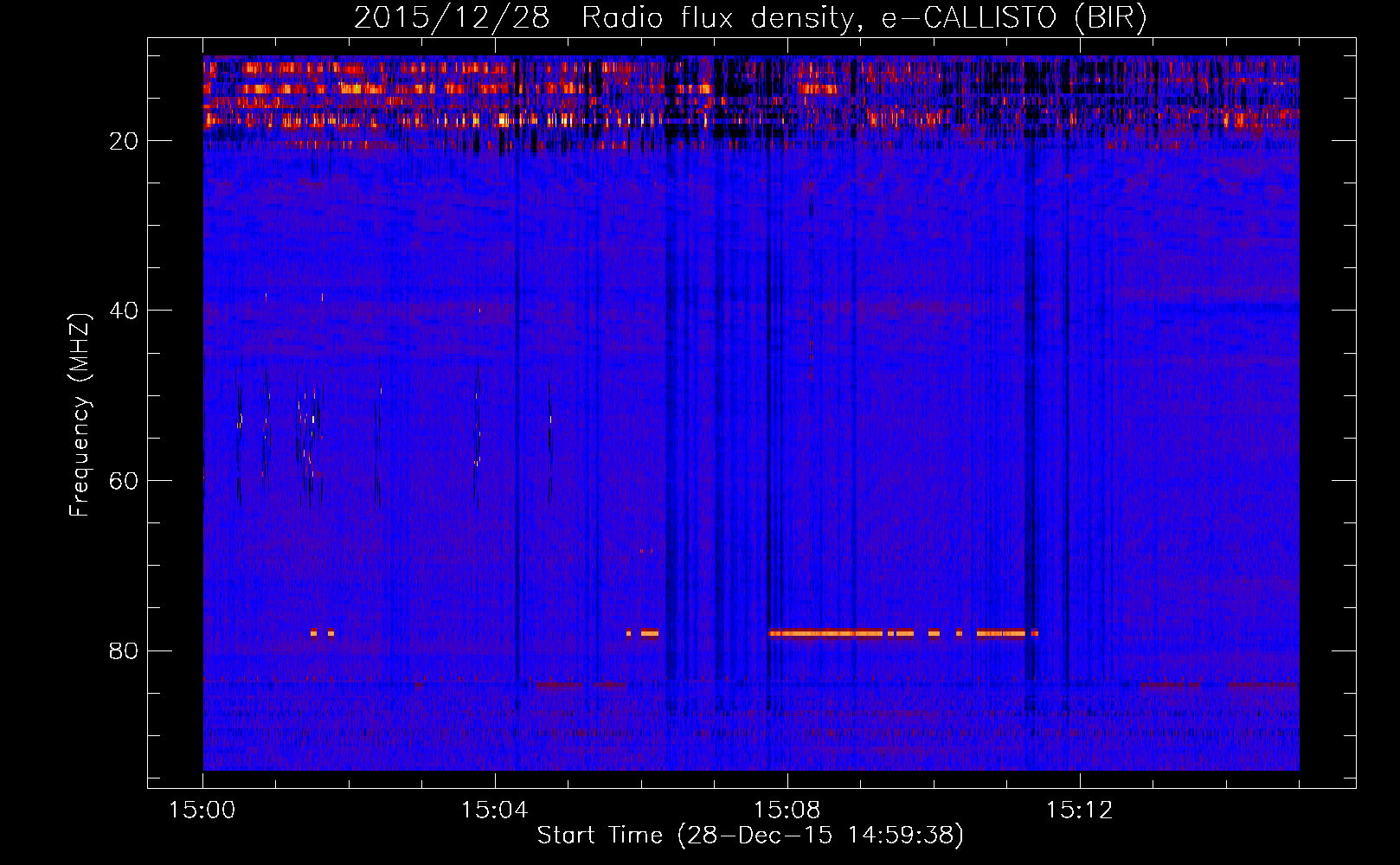Image resolution: width=1400 pixels, height=865 pixels.
Task: Select the 20 MHz frequency tick label
Action: click(x=125, y=141)
